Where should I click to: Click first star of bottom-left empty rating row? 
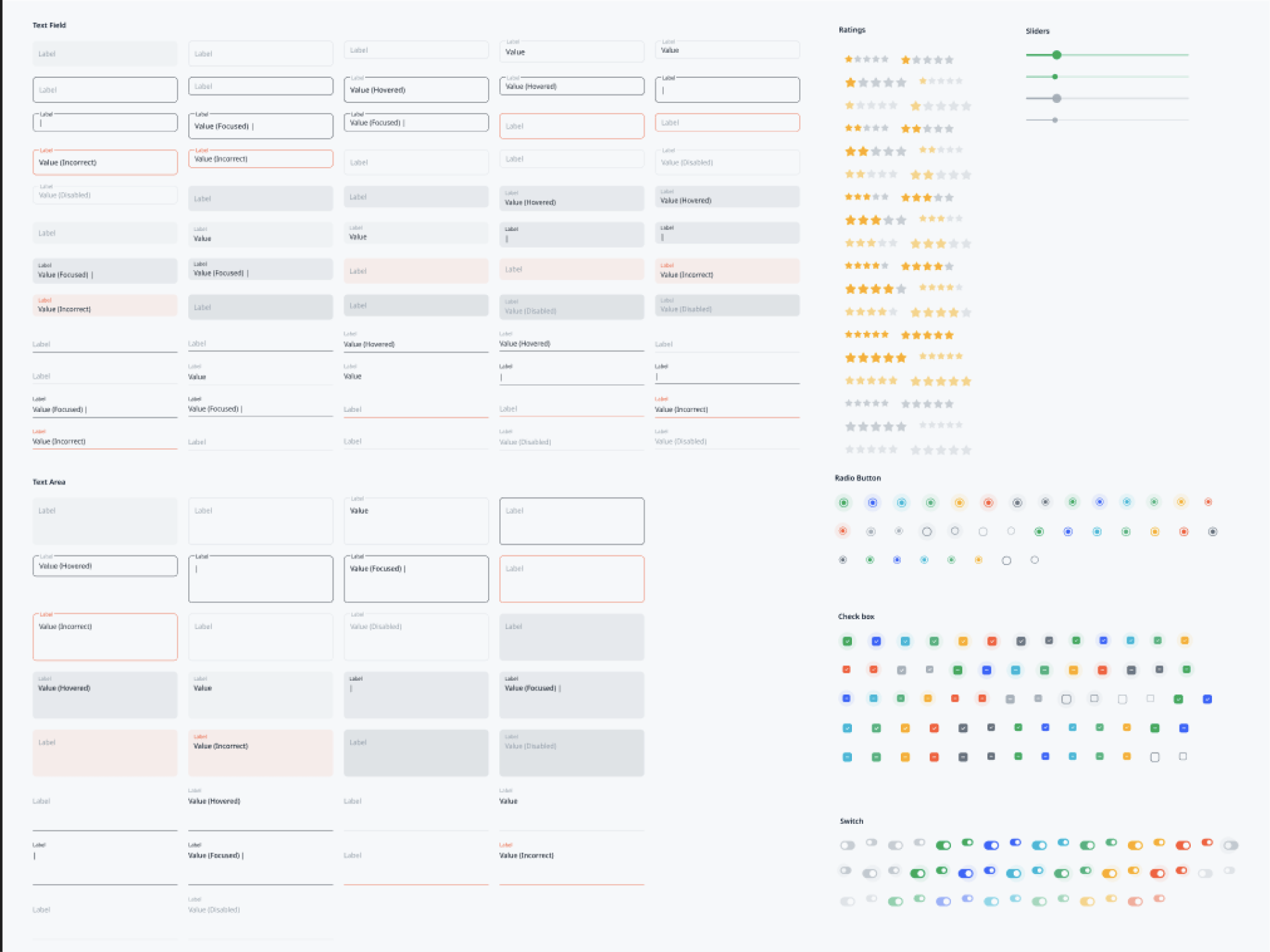850,450
